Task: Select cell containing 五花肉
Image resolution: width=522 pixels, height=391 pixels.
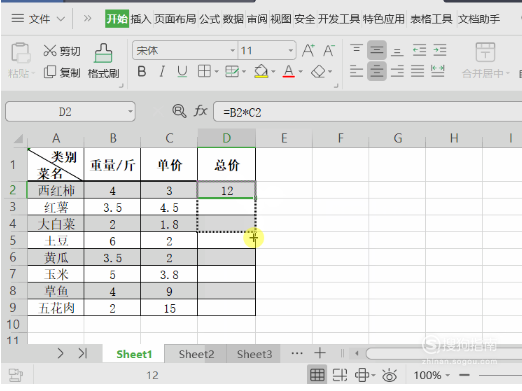Action: [56, 308]
